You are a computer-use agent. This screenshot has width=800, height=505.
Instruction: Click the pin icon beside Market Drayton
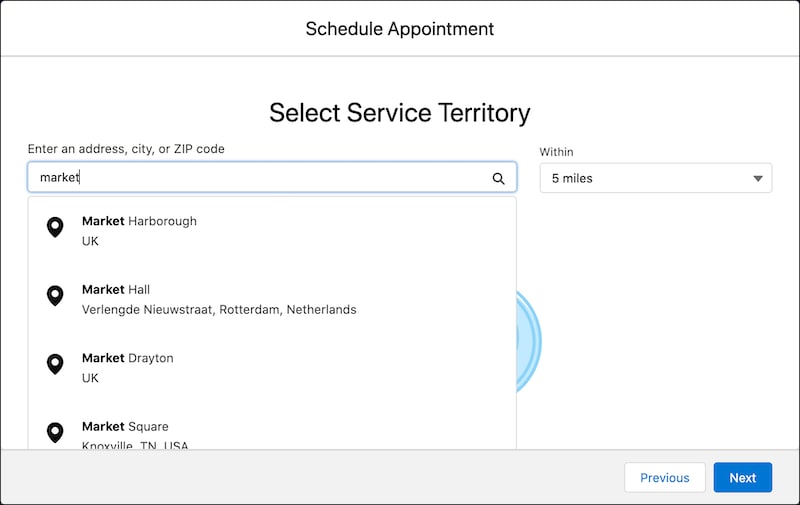(x=55, y=364)
